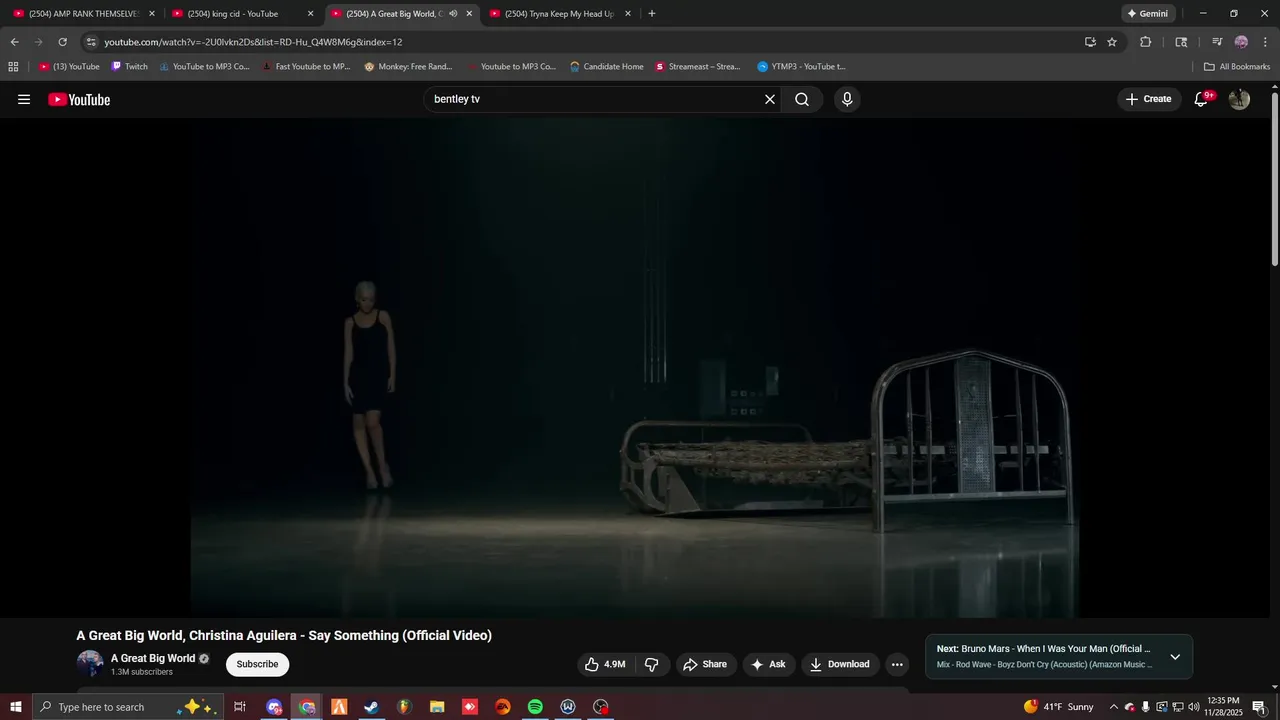1280x720 pixels.
Task: Open (13) YouTube bookmark
Action: tap(69, 67)
